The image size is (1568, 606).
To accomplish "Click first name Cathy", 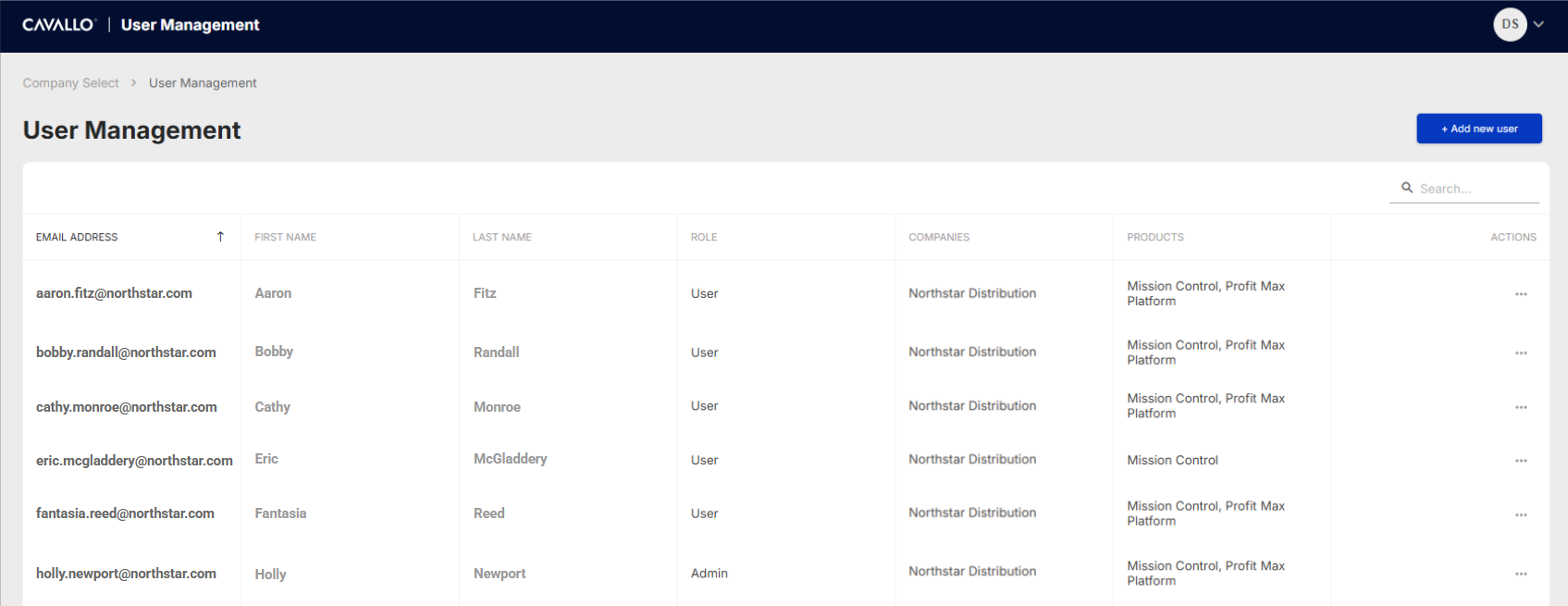I will click(273, 407).
